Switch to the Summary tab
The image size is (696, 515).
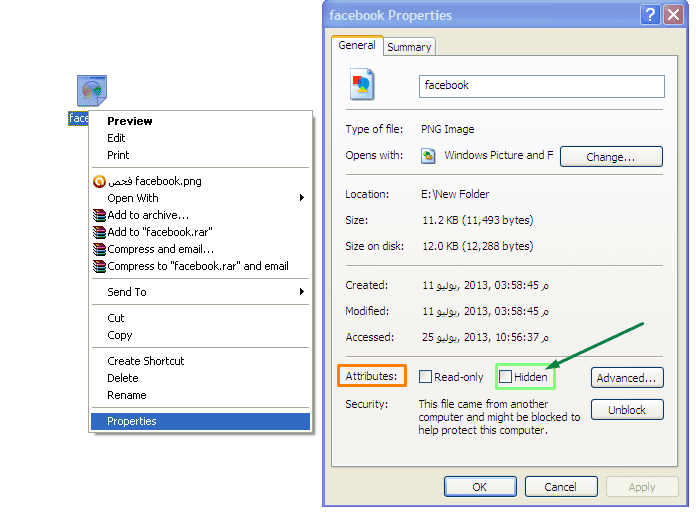pyautogui.click(x=409, y=47)
